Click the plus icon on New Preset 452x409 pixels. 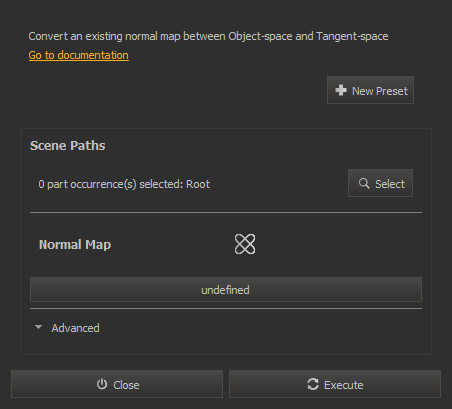tap(341, 90)
